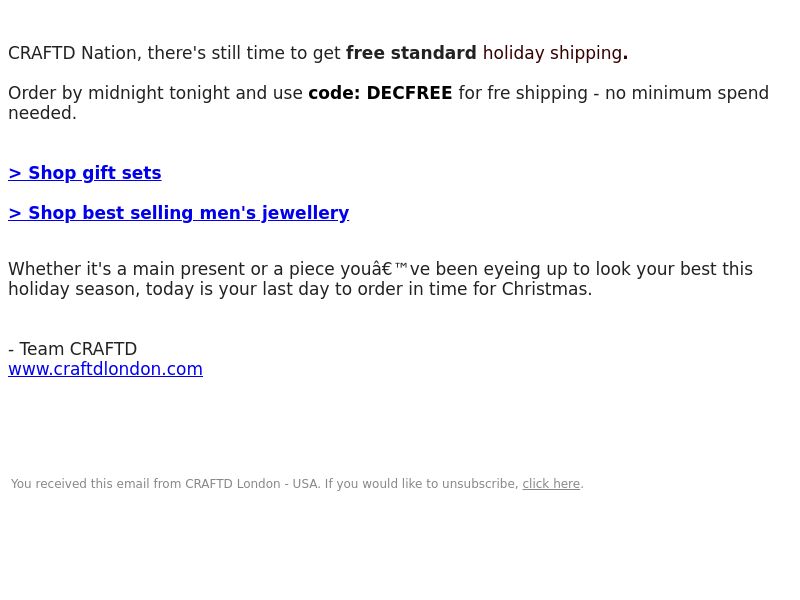Click the '- Team CRAFTD' signature
The height and width of the screenshot is (600, 800).
point(72,349)
